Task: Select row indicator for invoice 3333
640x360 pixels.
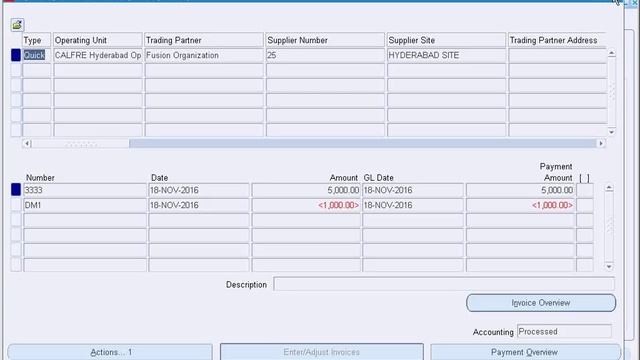Action: (16, 190)
